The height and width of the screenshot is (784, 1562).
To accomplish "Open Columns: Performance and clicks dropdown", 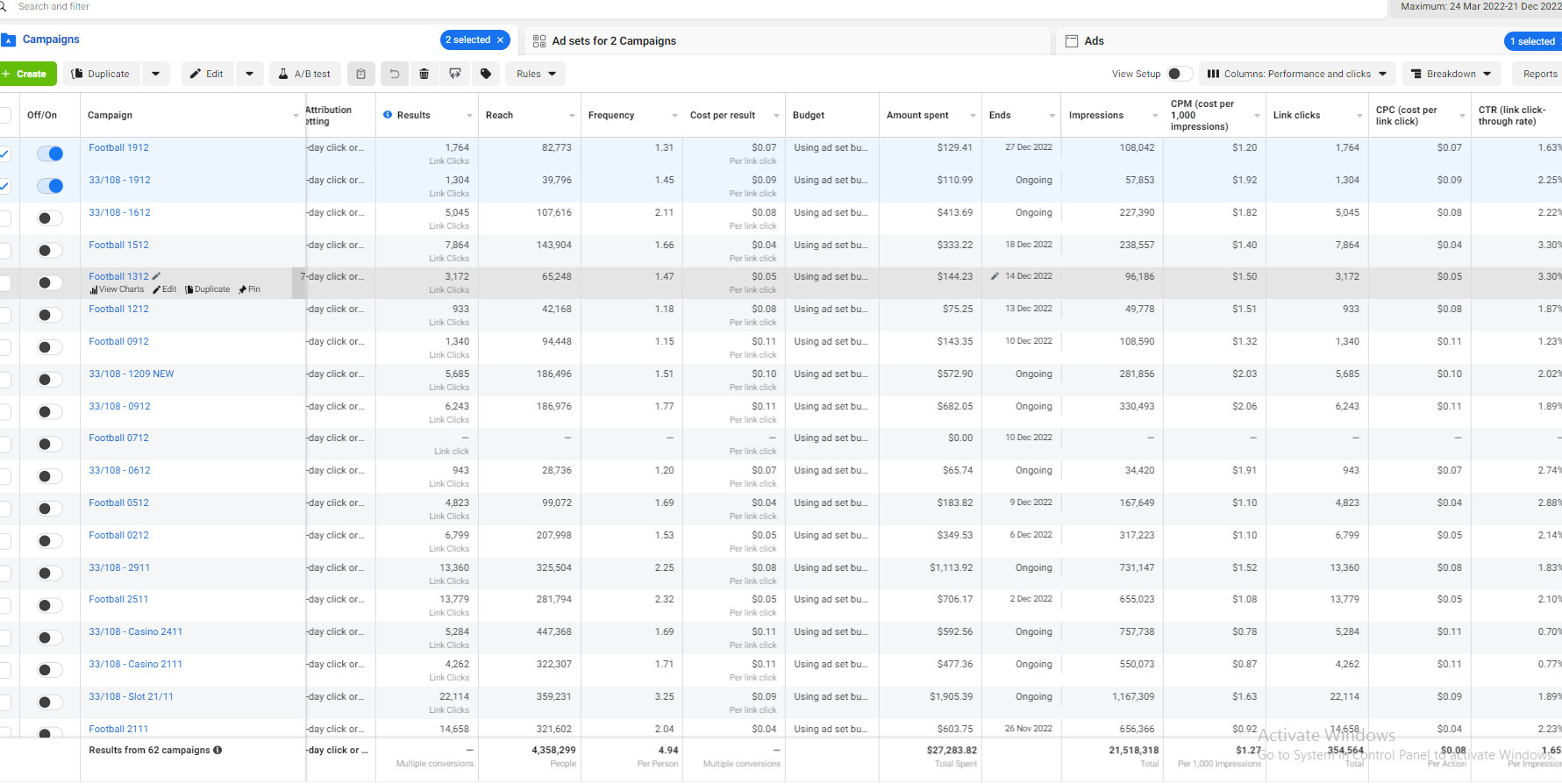I will click(x=1297, y=74).
